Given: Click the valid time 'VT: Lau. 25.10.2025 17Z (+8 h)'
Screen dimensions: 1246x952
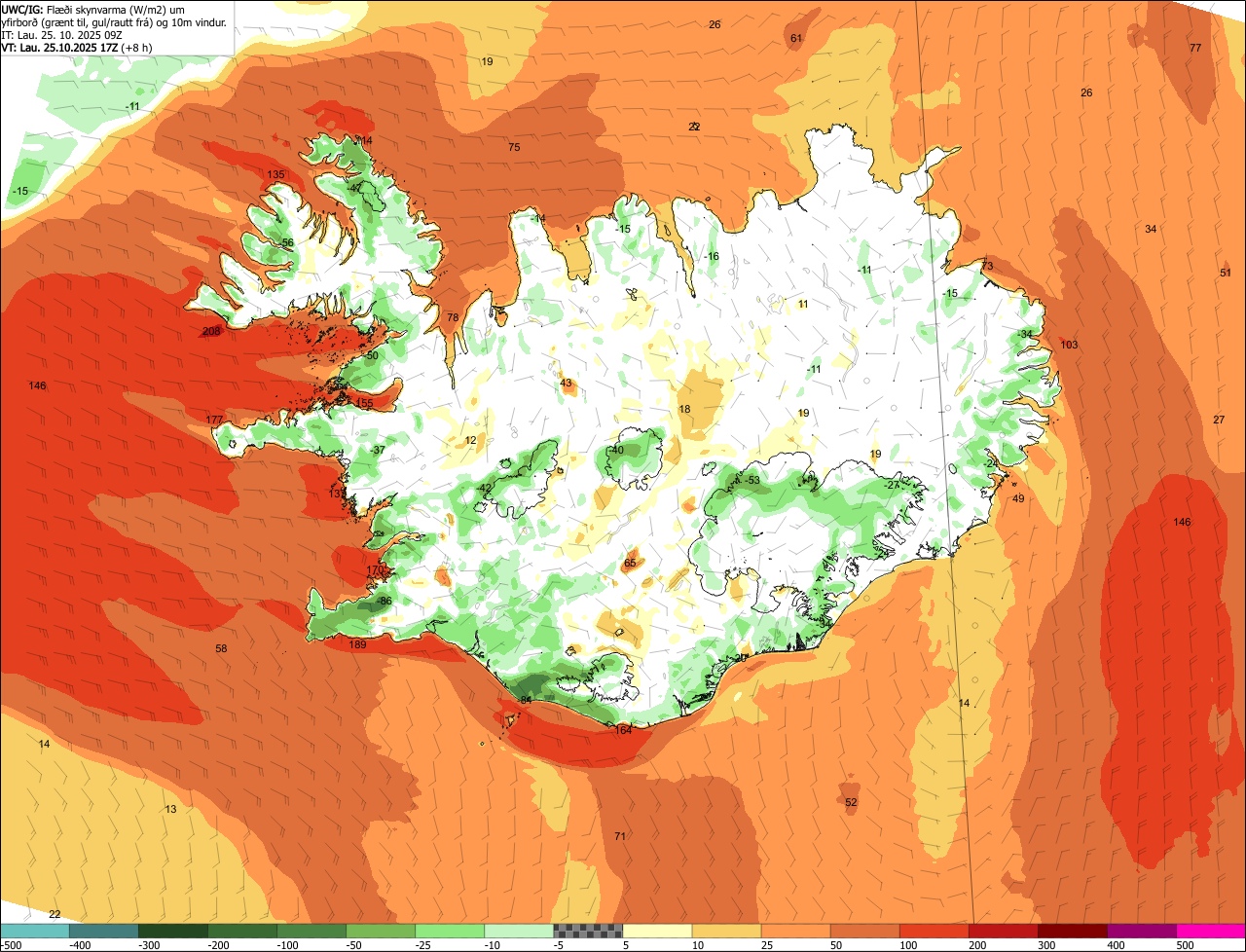Looking at the screenshot, I should pos(77,47).
